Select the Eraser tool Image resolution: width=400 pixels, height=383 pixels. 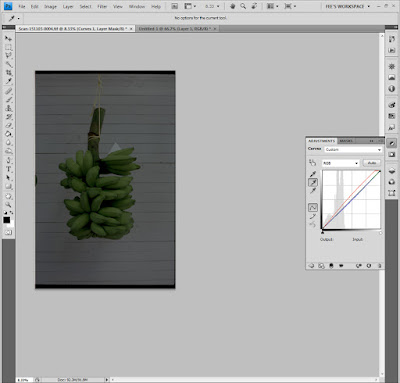8,126
